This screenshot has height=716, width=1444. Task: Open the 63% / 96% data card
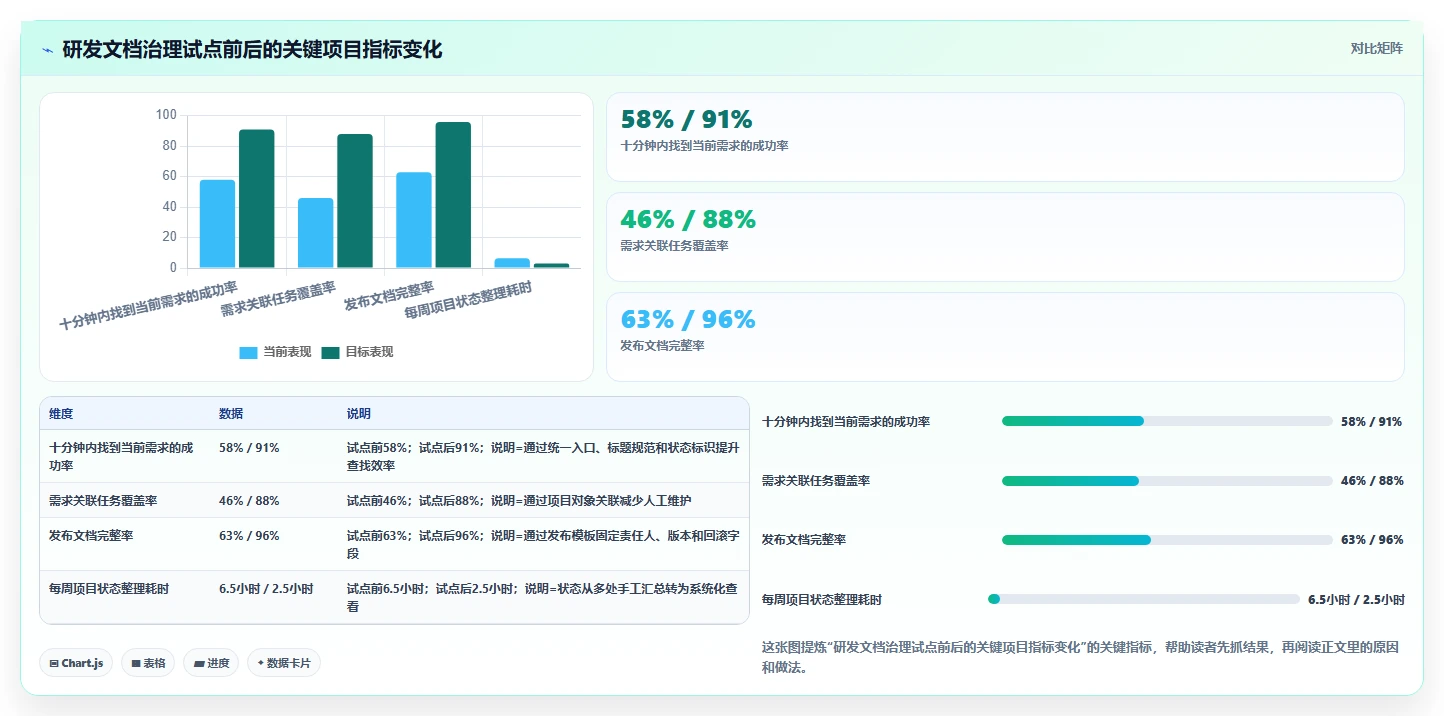tap(1005, 337)
